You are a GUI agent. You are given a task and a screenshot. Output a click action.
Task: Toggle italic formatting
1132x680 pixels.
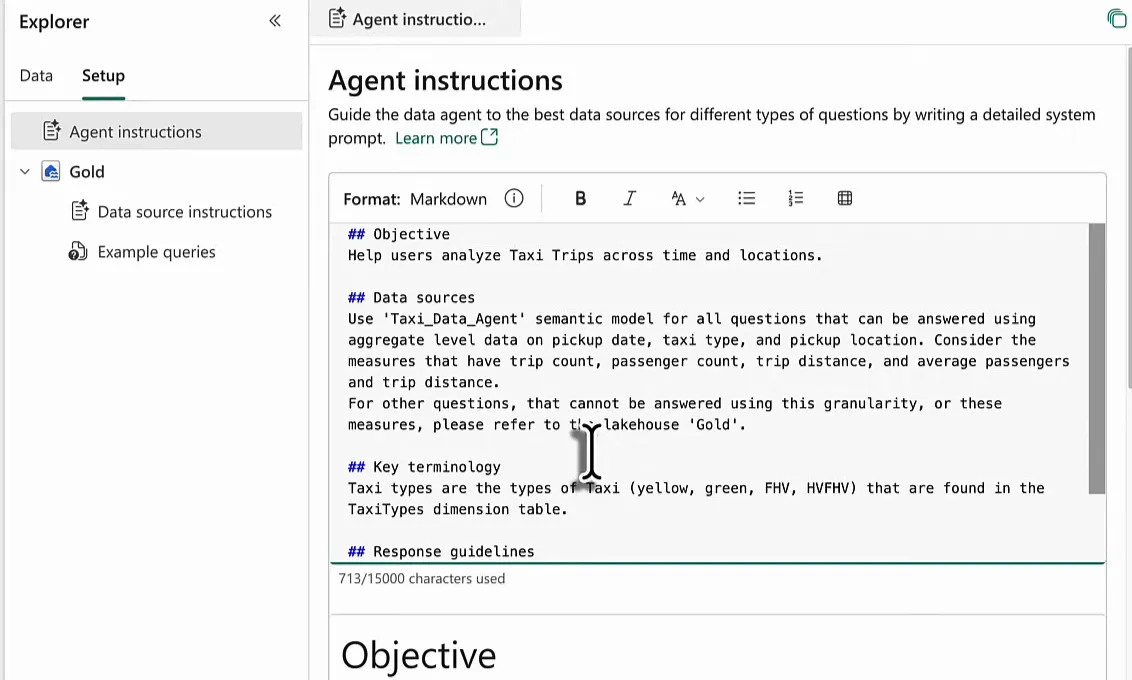pos(630,199)
